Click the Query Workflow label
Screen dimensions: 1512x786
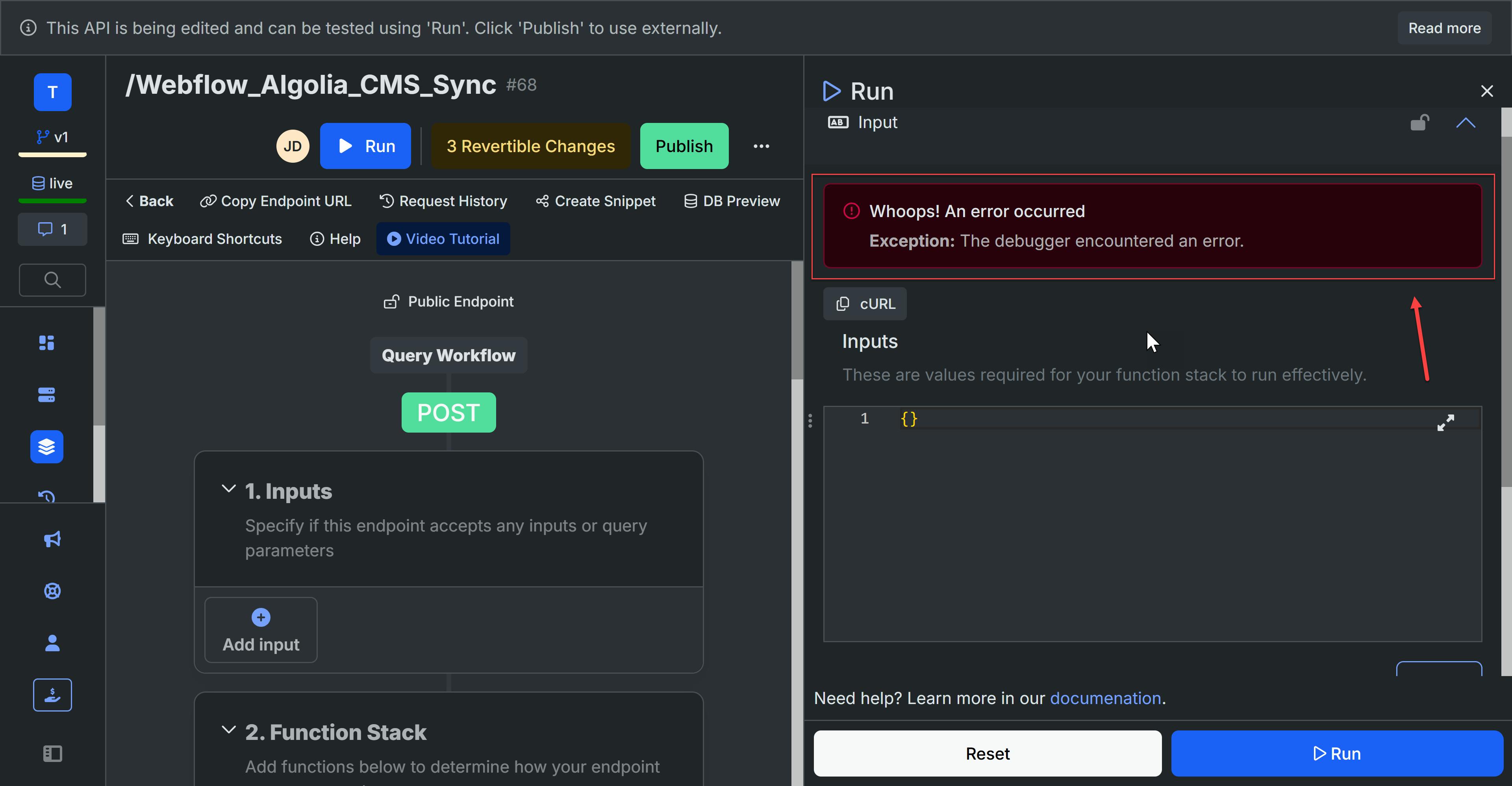coord(448,355)
